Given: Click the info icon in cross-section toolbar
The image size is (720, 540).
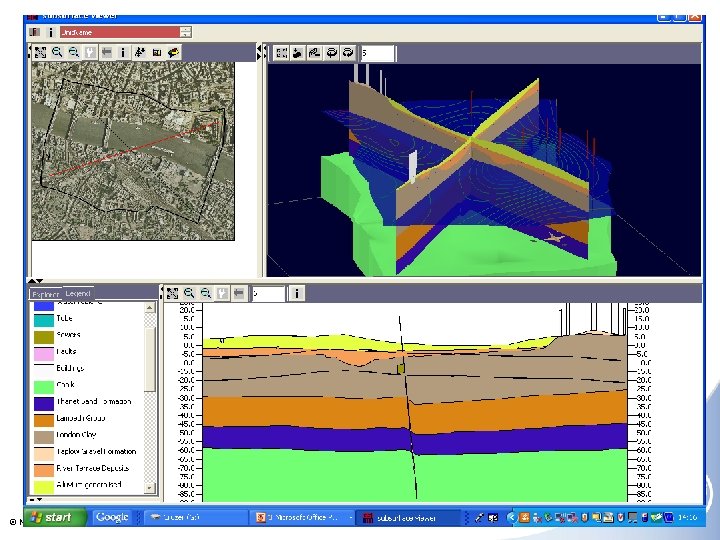Looking at the screenshot, I should coord(298,293).
